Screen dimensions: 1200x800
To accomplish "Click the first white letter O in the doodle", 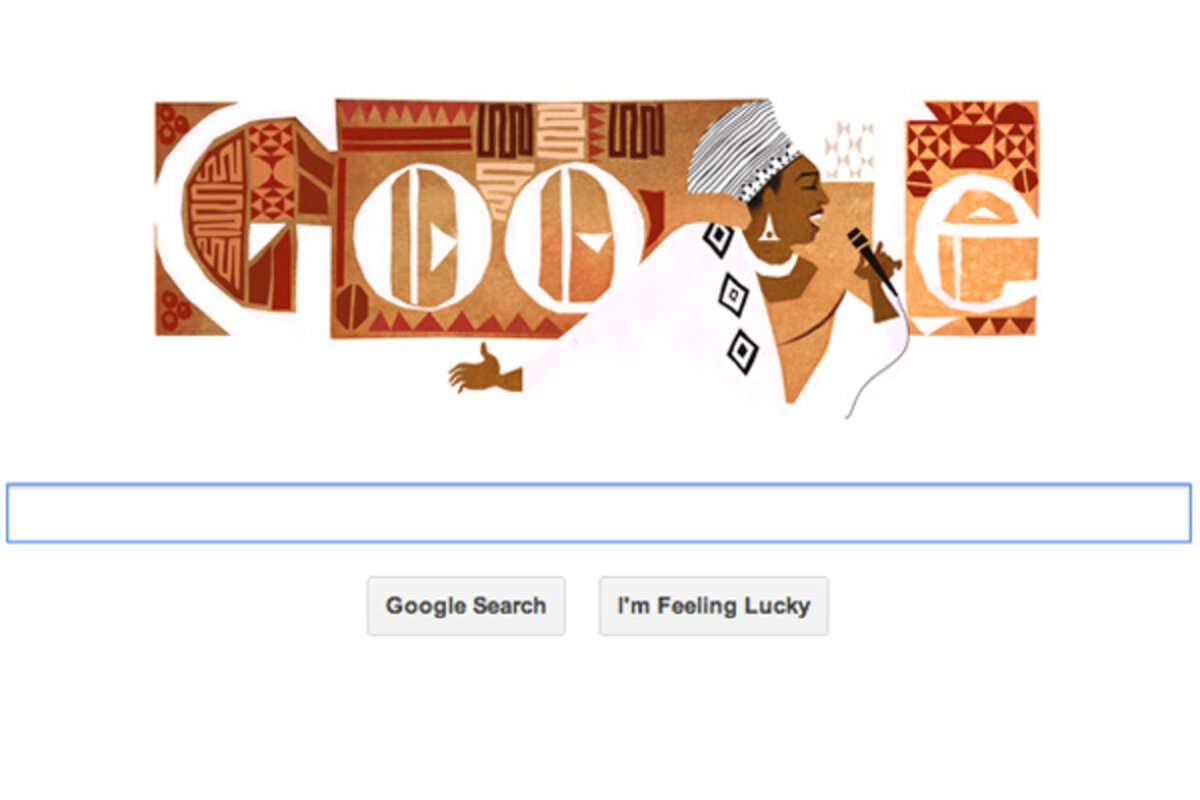I will point(421,236).
